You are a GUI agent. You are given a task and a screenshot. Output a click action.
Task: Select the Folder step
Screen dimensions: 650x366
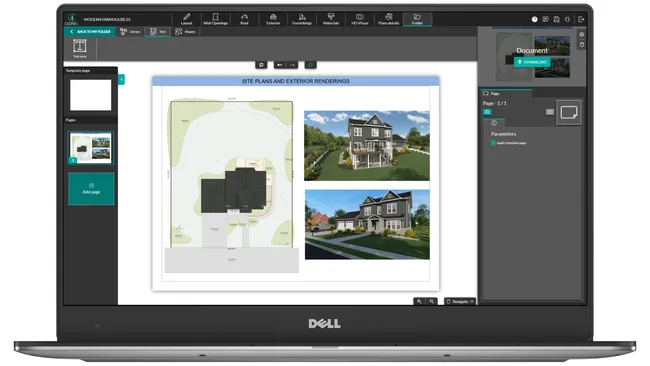[x=417, y=19]
